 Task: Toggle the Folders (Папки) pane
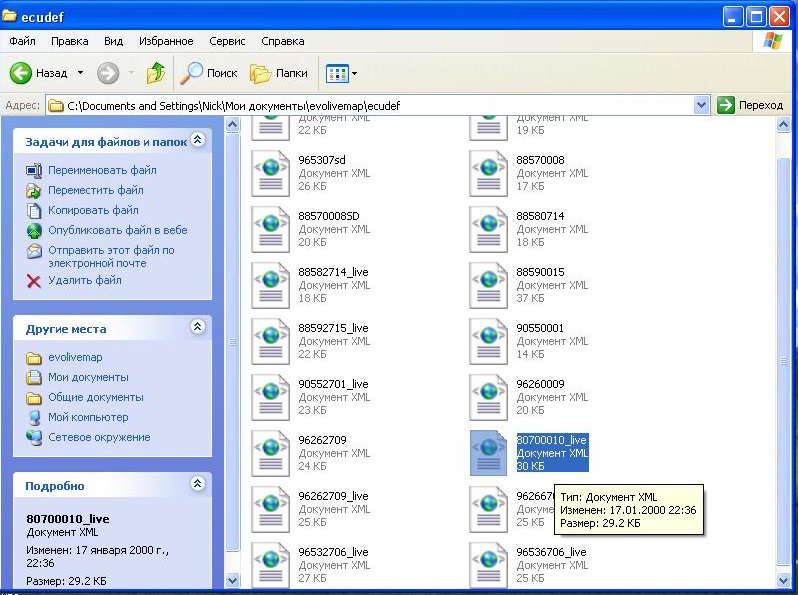coord(278,73)
